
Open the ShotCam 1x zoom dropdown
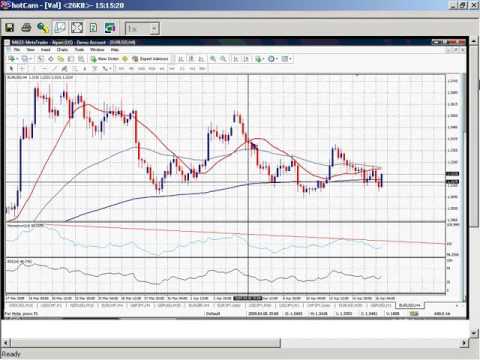click(x=142, y=28)
